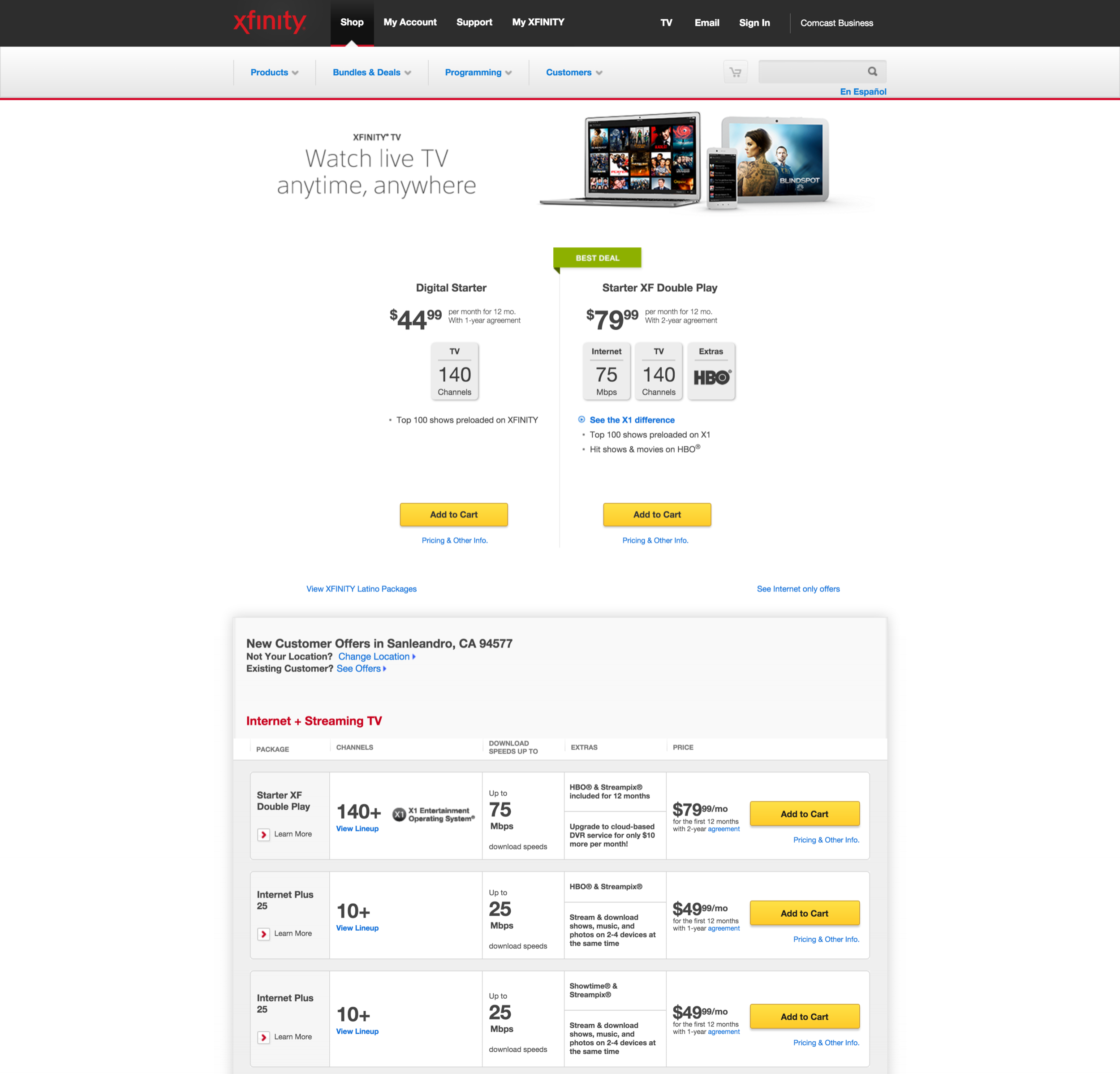
Task: Click the Internet 75 Mbps tile
Action: tap(606, 371)
